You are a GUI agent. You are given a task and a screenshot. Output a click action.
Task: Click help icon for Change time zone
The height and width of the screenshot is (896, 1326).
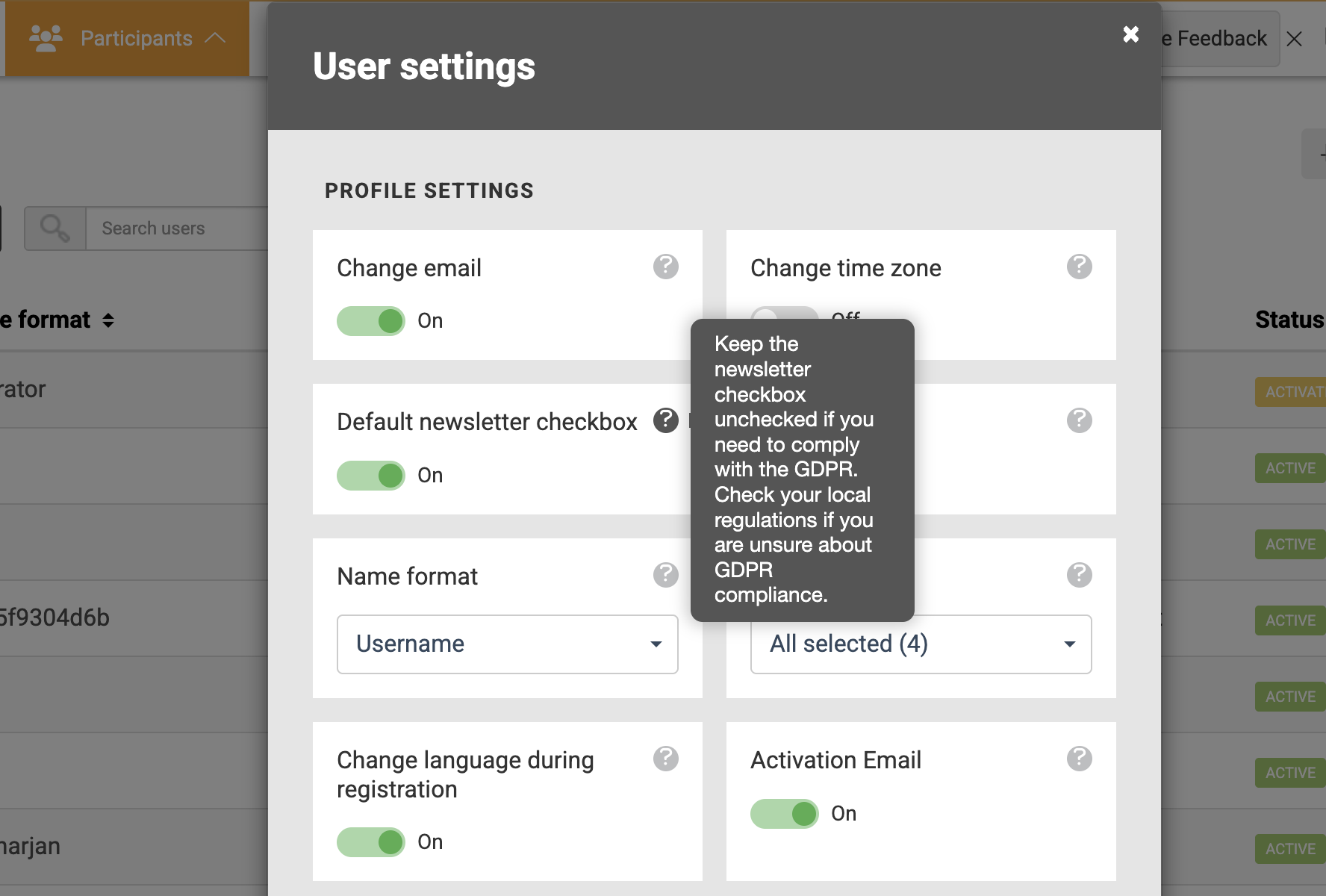(x=1079, y=267)
